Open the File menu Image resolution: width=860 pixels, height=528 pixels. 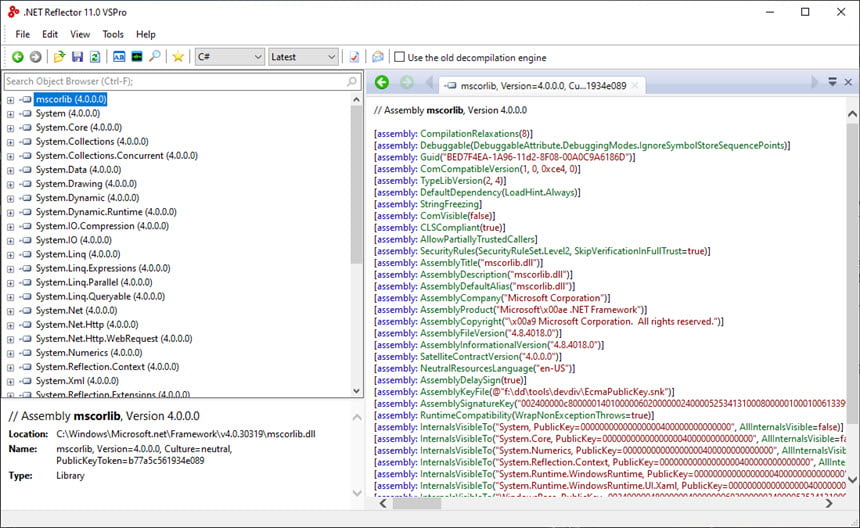22,34
